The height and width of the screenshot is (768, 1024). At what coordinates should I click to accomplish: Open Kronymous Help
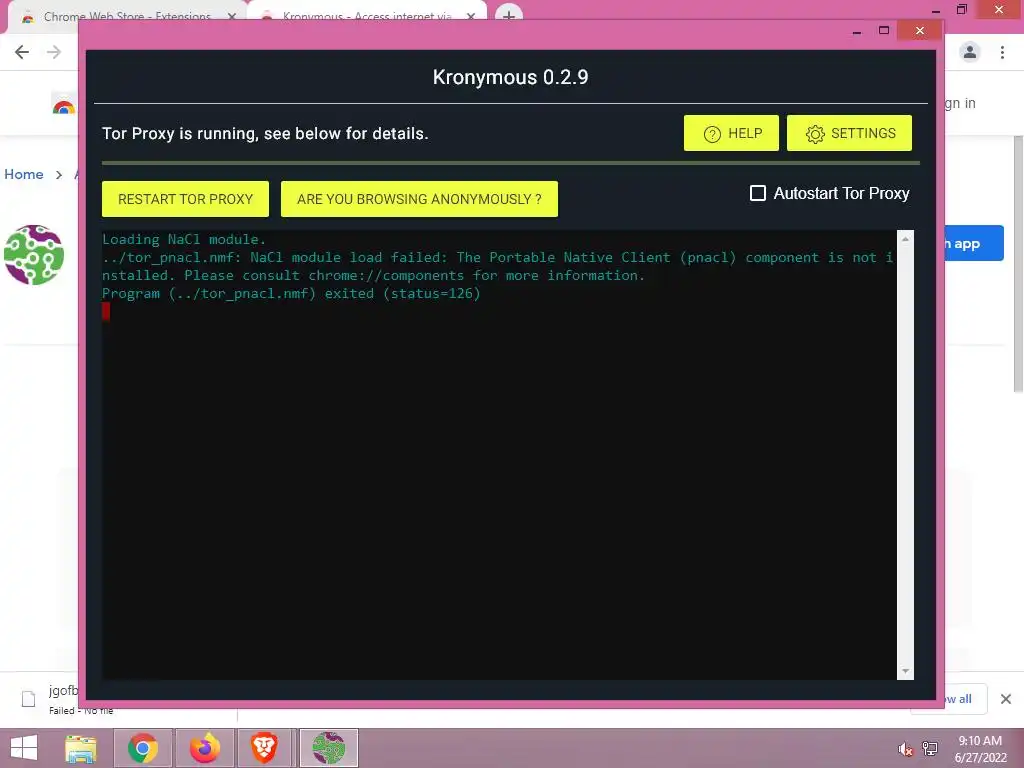[731, 133]
